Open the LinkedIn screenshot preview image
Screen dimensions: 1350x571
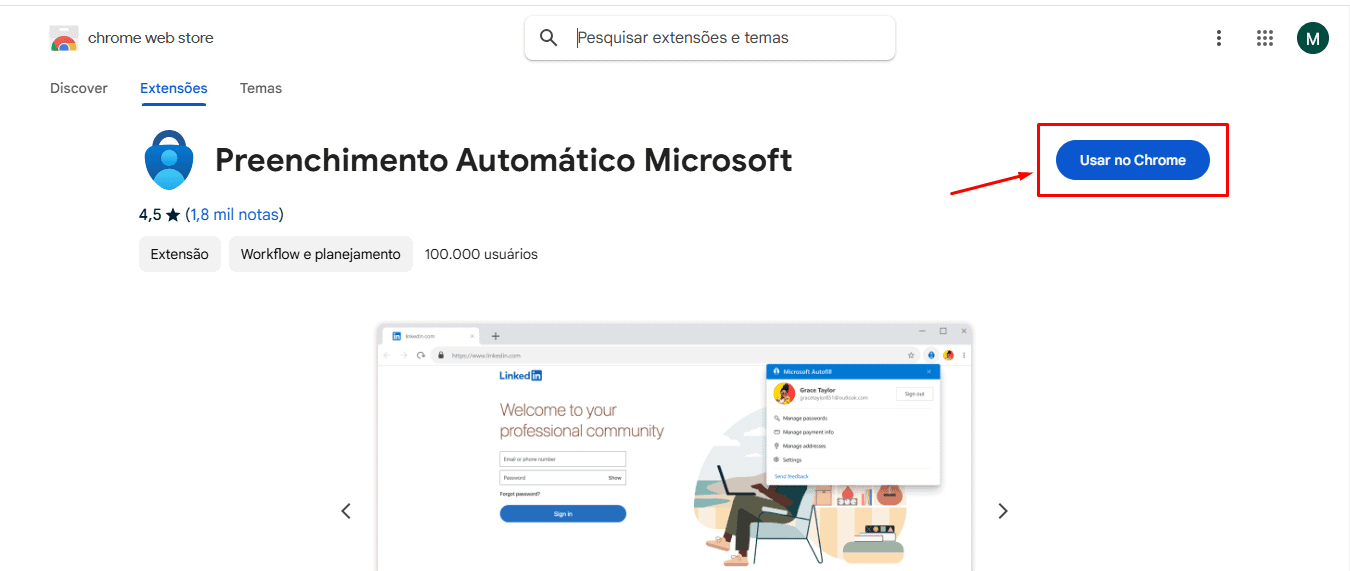coord(674,450)
